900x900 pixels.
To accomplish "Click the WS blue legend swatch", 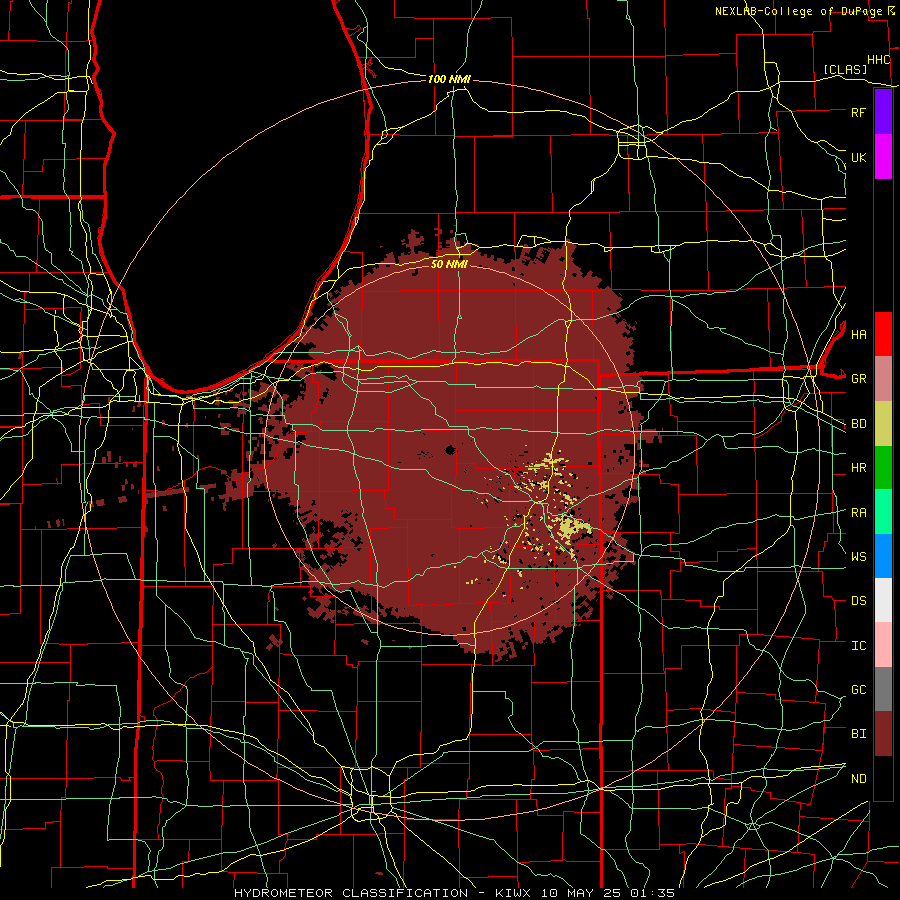I will 883,556.
